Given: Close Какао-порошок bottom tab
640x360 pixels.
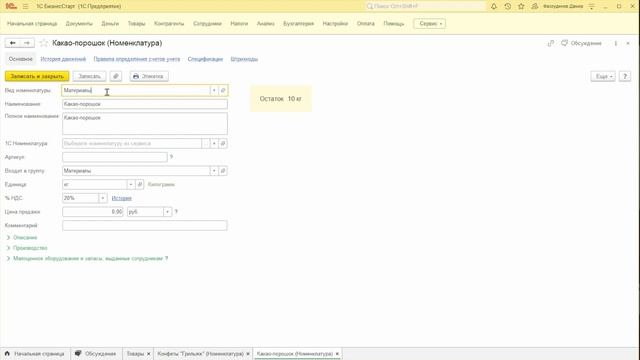Looking at the screenshot, I should click(337, 354).
